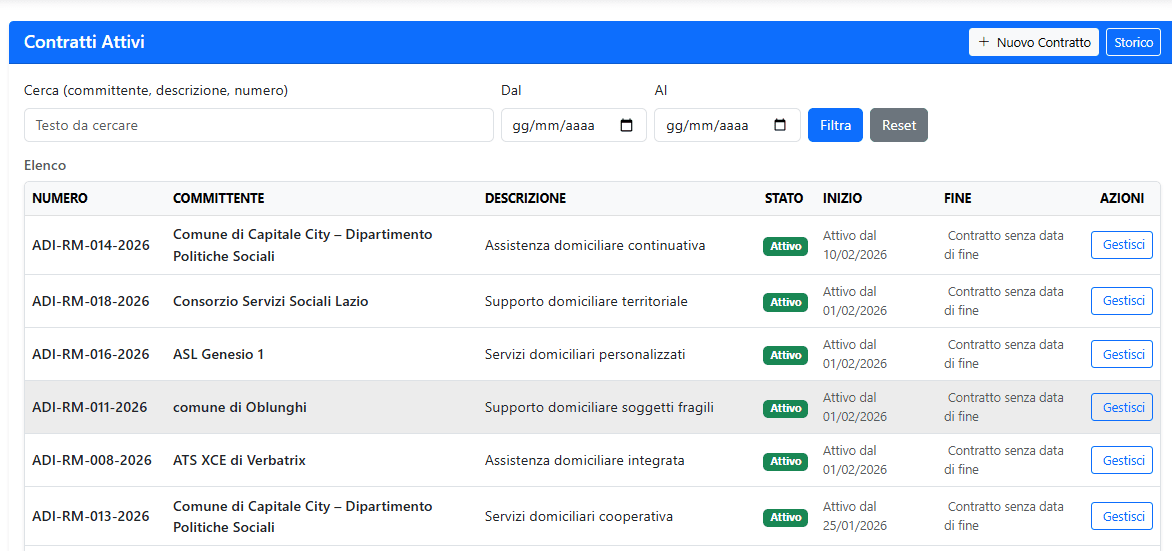Open calendar picker in Al date field
The height and width of the screenshot is (551, 1172).
[x=780, y=126]
